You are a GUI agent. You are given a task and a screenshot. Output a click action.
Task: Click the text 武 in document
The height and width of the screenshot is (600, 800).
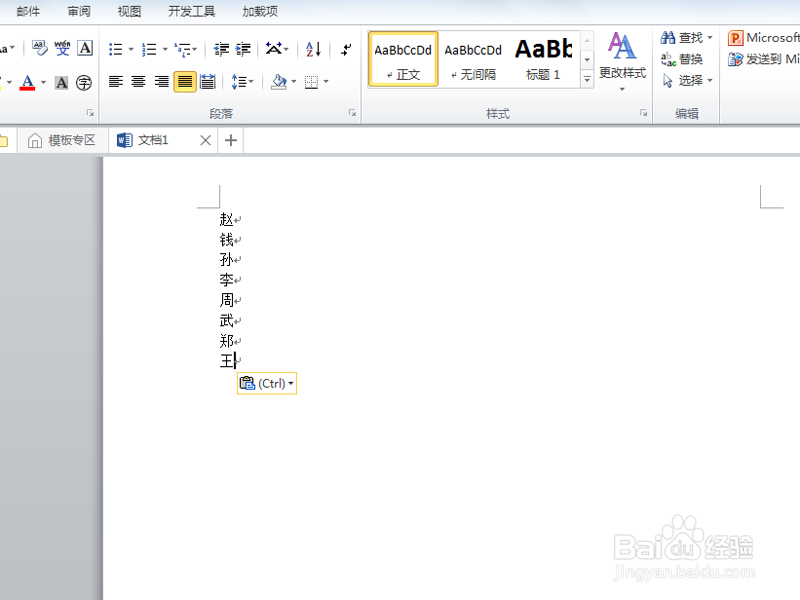(x=226, y=320)
